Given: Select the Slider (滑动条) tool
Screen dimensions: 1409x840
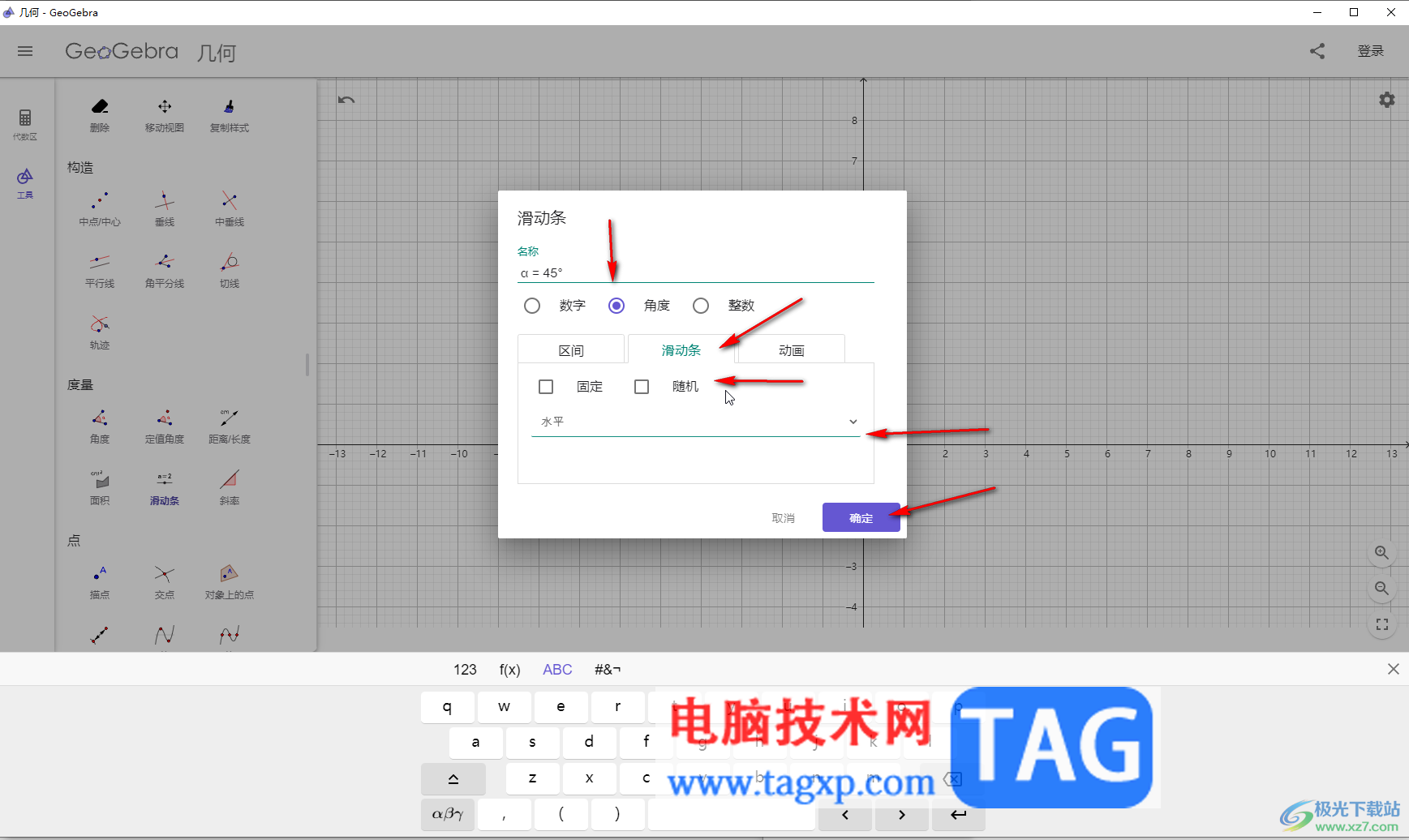Looking at the screenshot, I should click(x=165, y=488).
